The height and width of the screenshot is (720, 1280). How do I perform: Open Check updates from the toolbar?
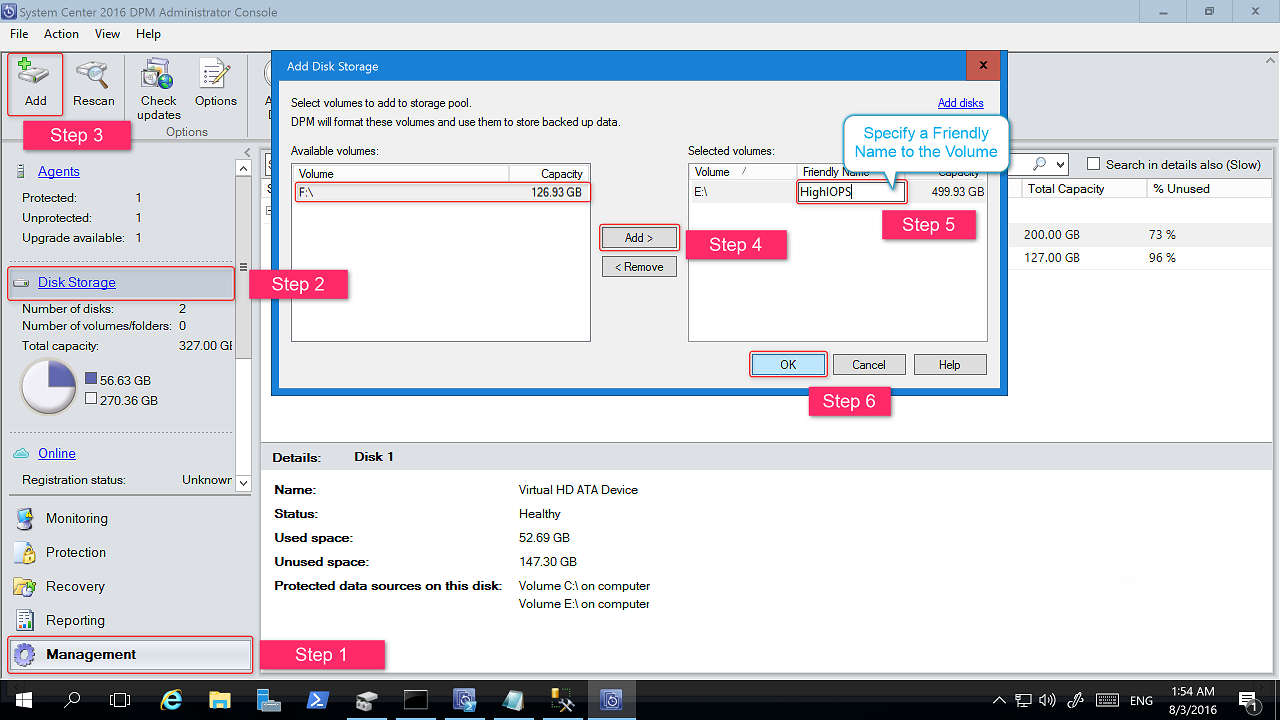[x=157, y=83]
